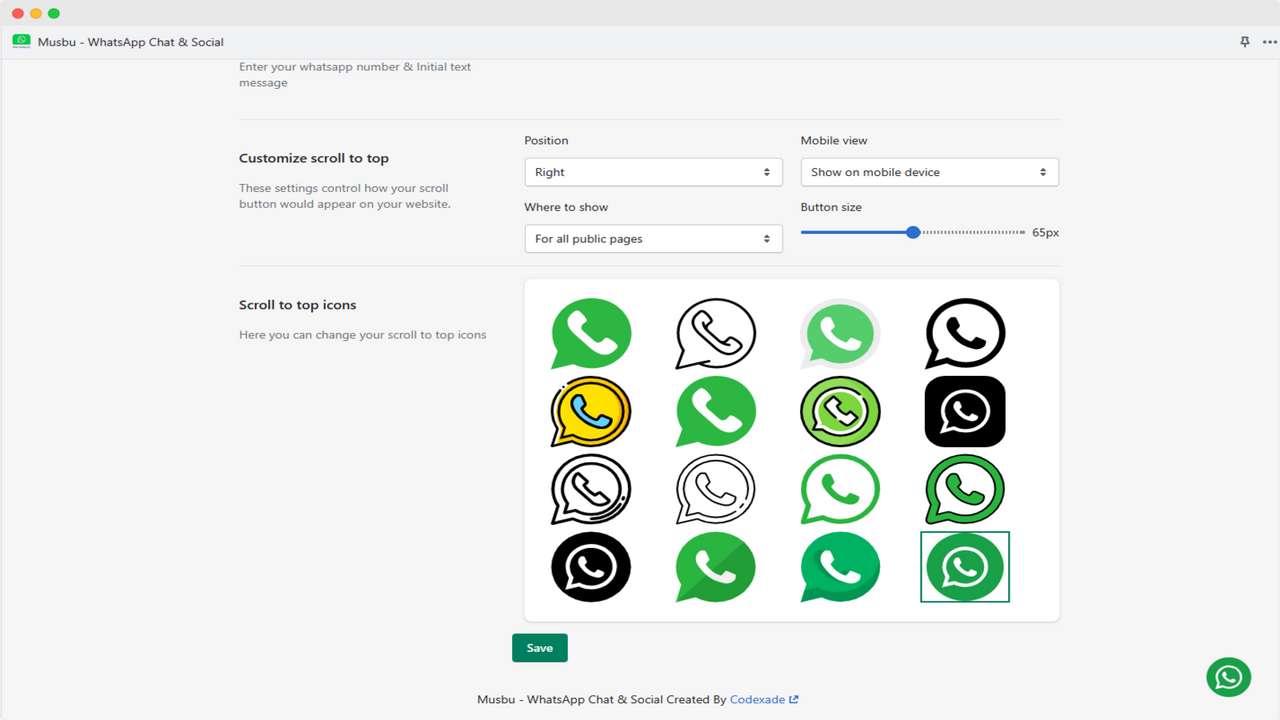1280x720 pixels.
Task: Open the more options ellipsis menu
Action: coord(1268,41)
